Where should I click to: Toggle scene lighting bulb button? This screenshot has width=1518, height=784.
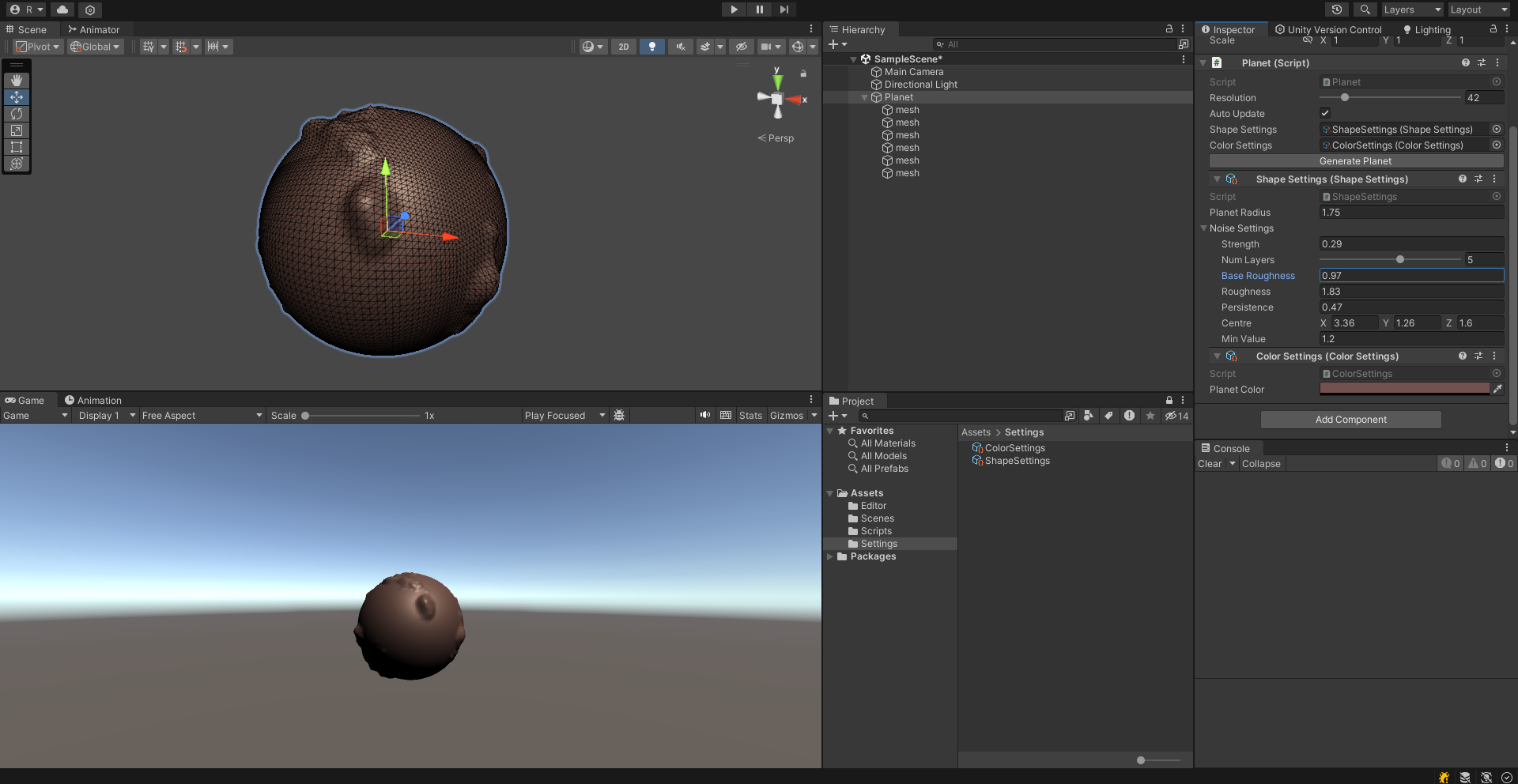[x=651, y=47]
